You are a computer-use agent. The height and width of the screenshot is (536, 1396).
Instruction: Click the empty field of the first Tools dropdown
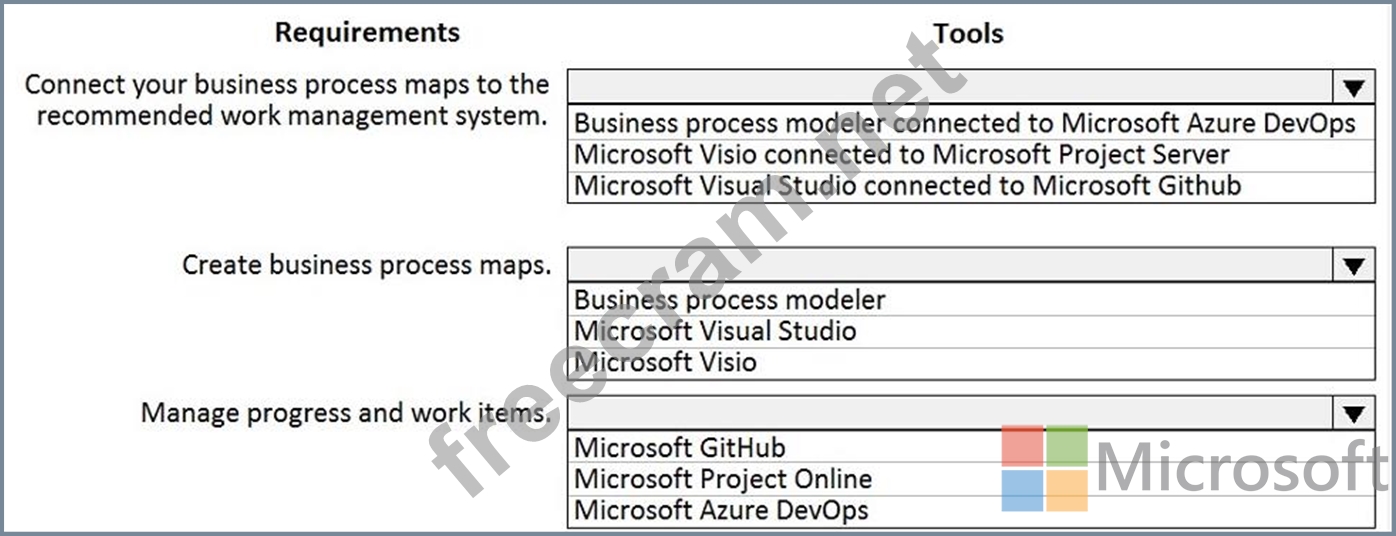[950, 87]
